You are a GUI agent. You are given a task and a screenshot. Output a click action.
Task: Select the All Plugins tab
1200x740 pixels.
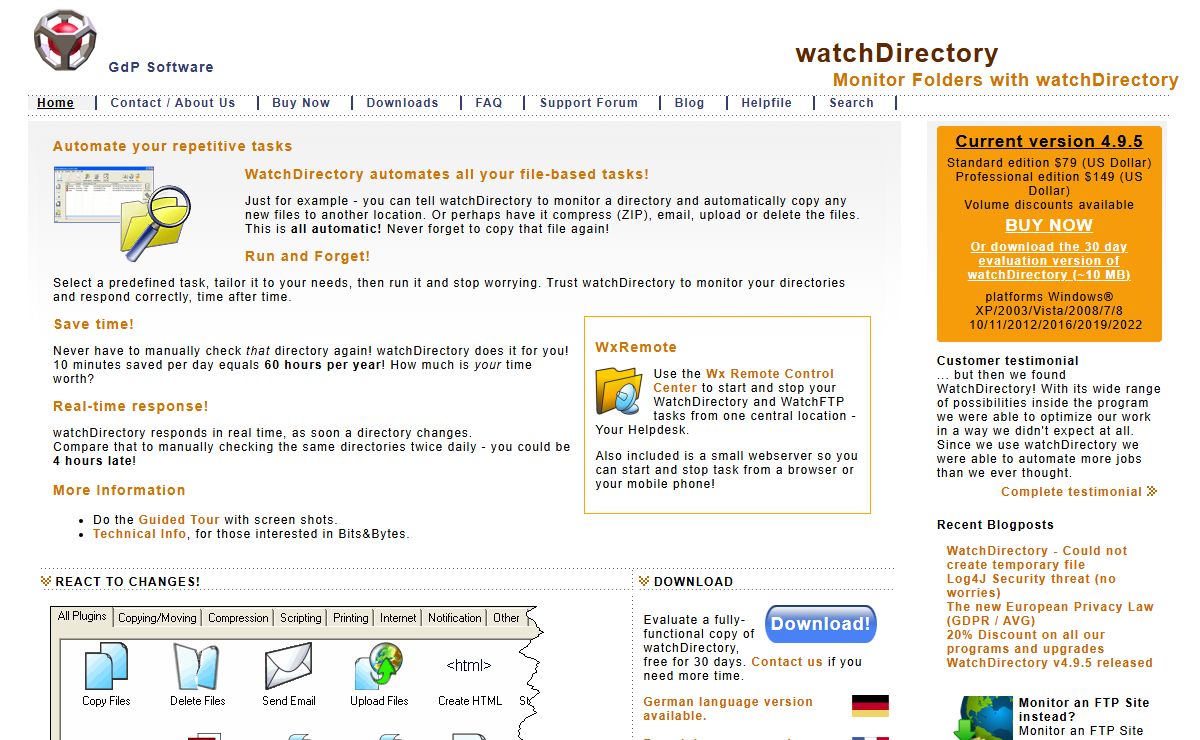click(x=82, y=616)
